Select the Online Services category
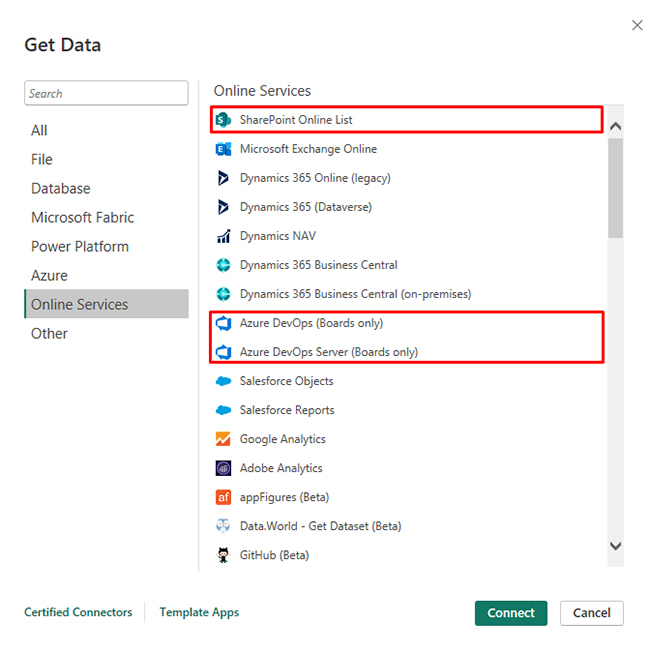This screenshot has height=652, width=650. pyautogui.click(x=106, y=304)
